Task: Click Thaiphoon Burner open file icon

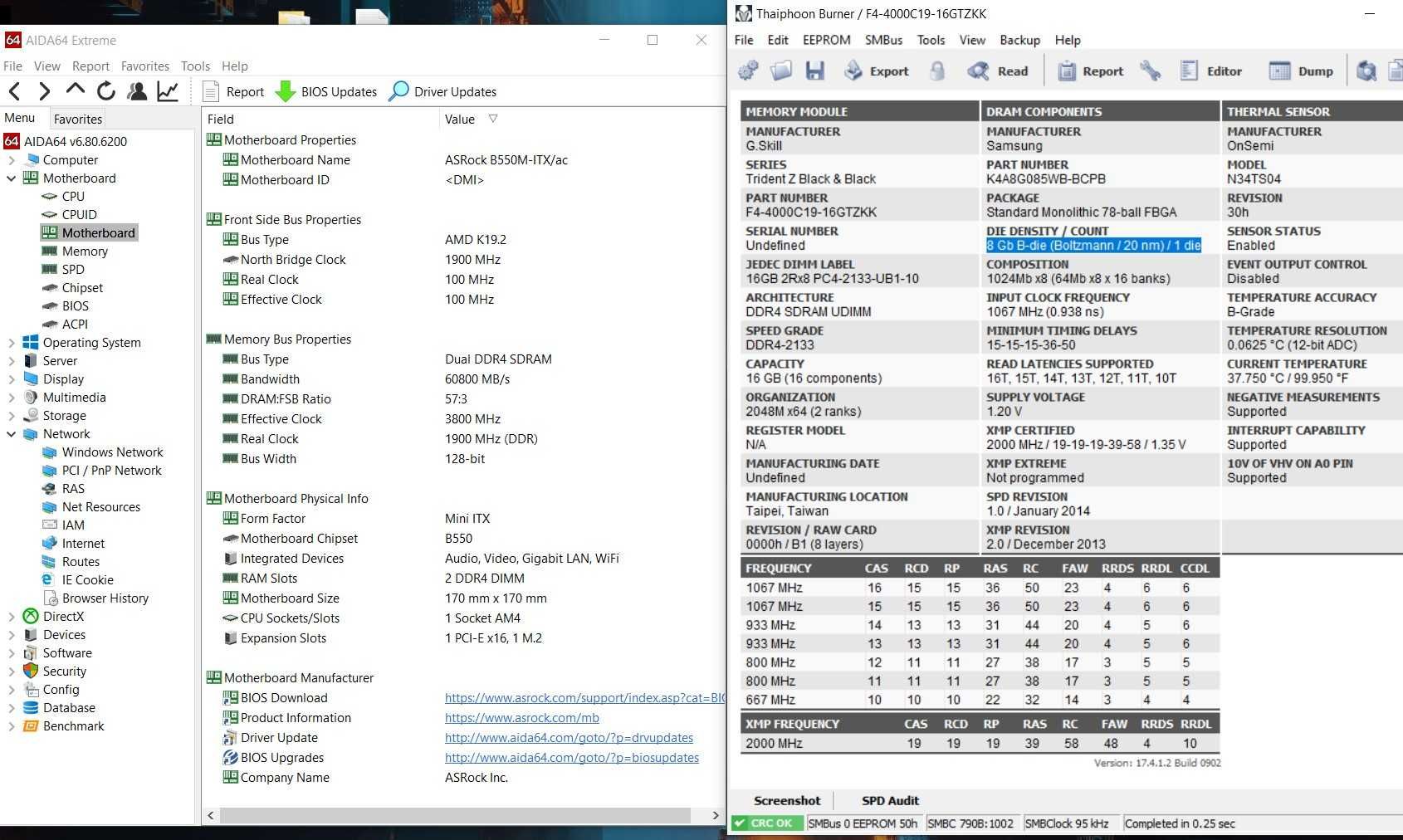Action: click(781, 71)
